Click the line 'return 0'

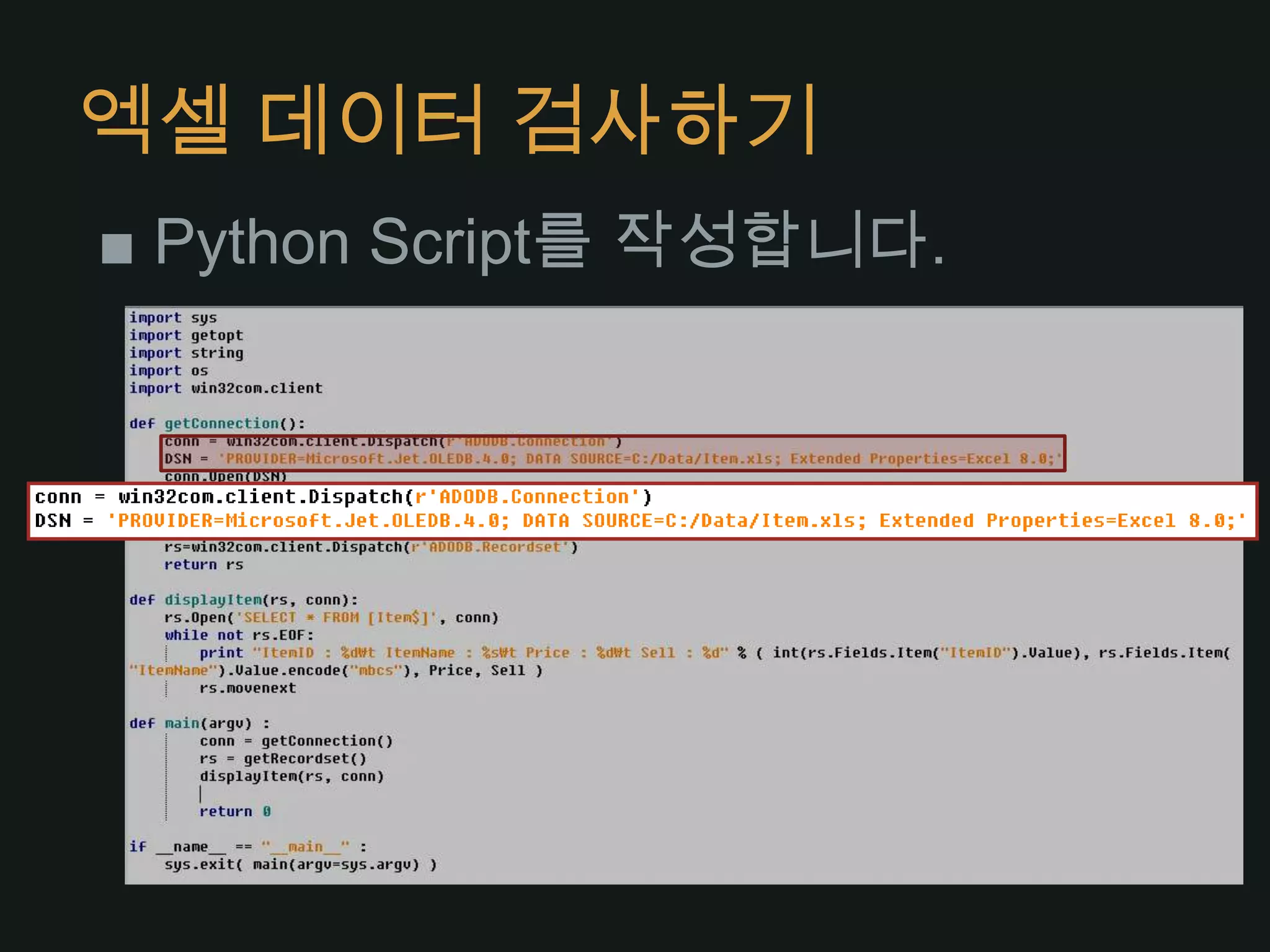(235, 812)
